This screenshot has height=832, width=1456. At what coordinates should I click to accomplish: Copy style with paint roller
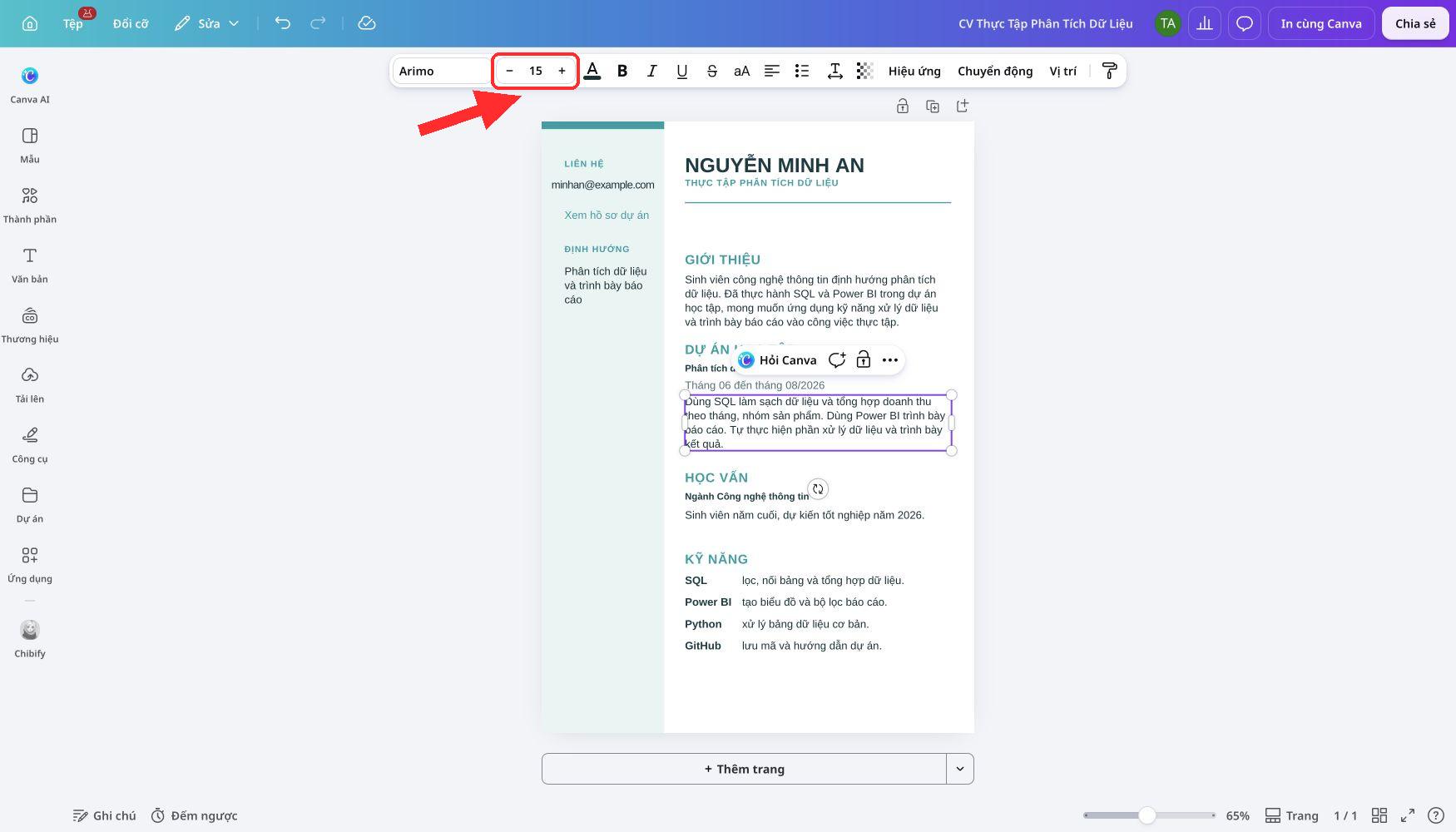tap(1109, 71)
